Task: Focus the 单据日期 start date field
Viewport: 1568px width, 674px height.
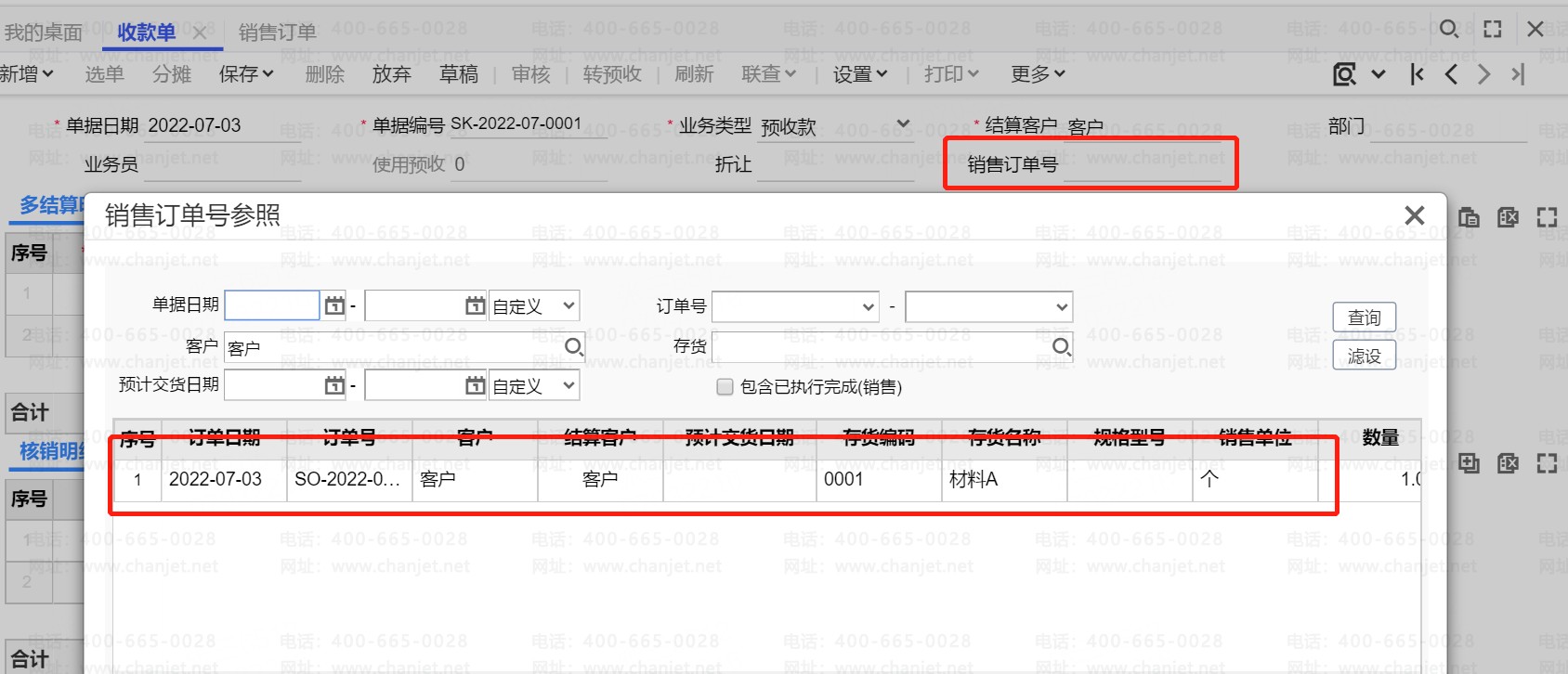Action: 273,305
